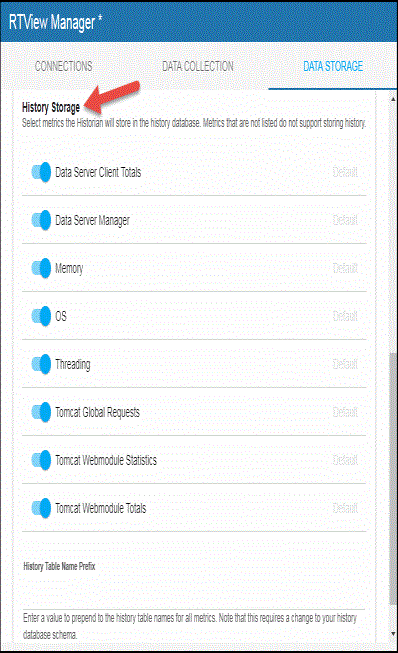Click the scrollbar up arrow
This screenshot has height=653, width=398.
[x=393, y=99]
